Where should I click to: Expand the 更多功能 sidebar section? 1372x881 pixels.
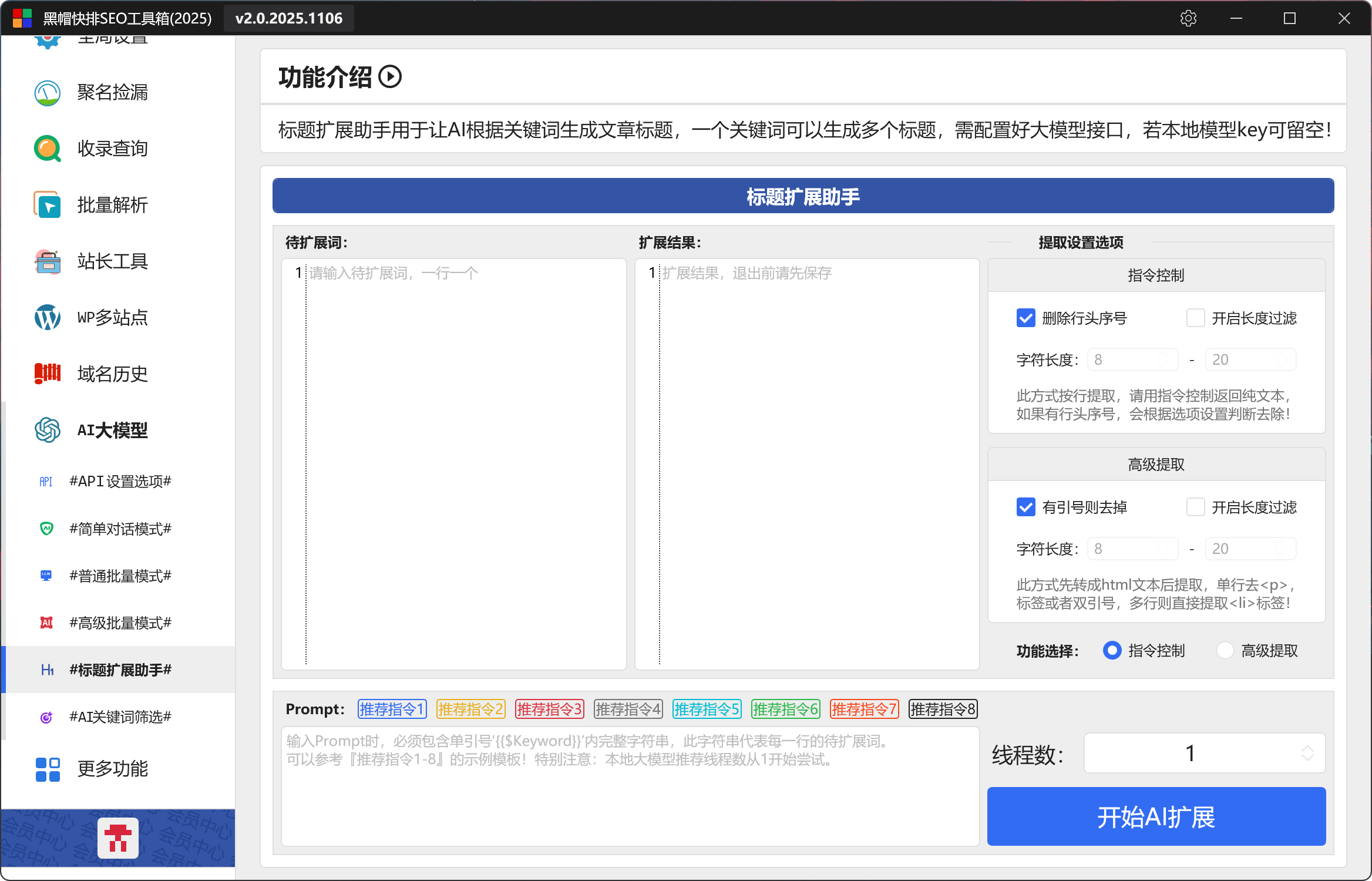[x=112, y=769]
